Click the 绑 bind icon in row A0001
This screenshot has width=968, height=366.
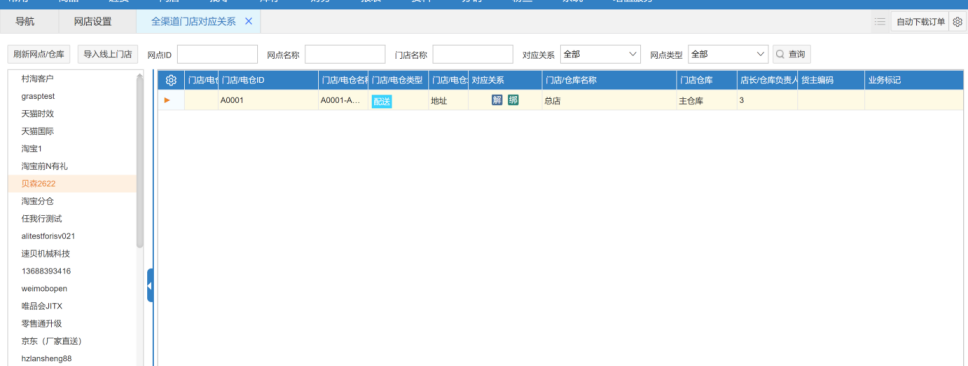[513, 100]
